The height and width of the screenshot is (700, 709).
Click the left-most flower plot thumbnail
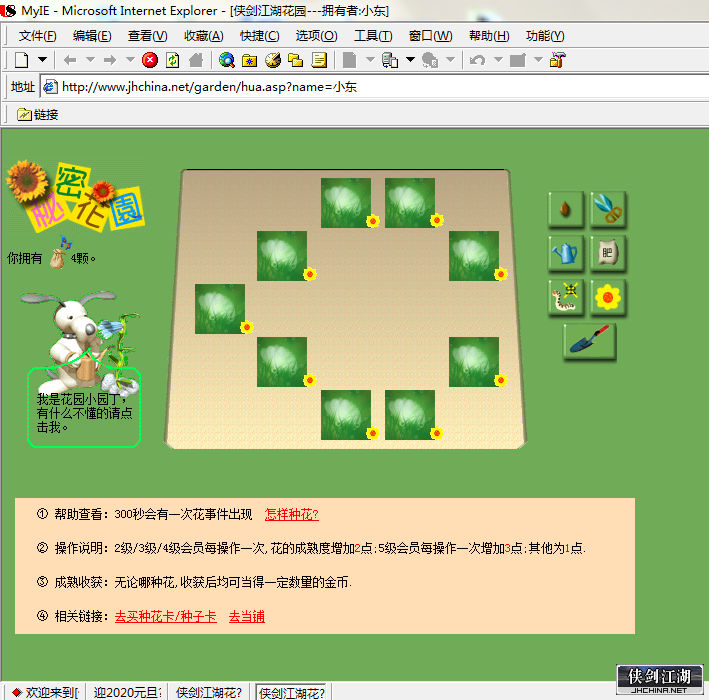[220, 309]
